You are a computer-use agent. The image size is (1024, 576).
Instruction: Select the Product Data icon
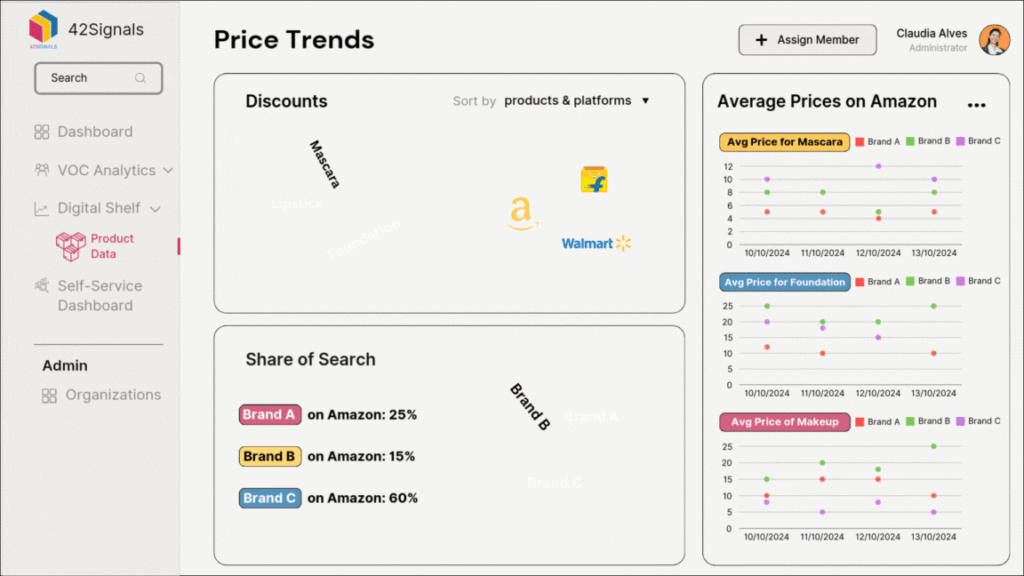[x=71, y=246]
